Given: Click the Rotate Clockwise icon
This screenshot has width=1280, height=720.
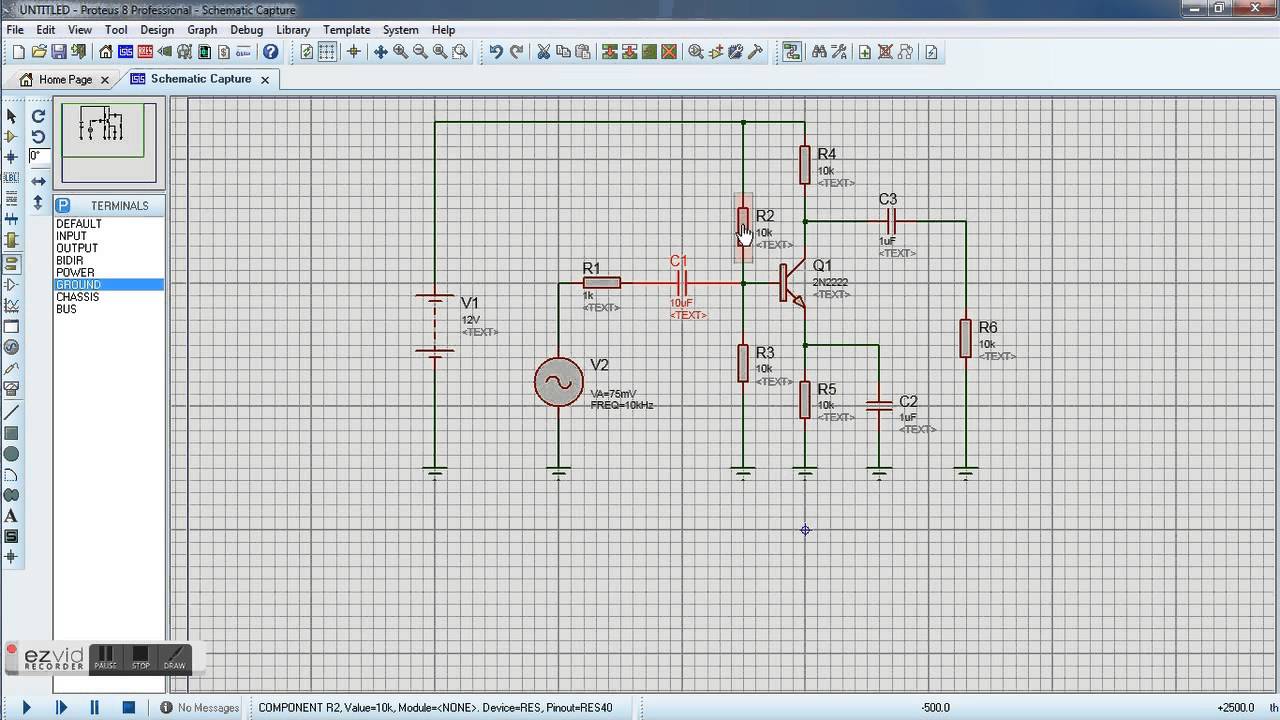Looking at the screenshot, I should (38, 116).
